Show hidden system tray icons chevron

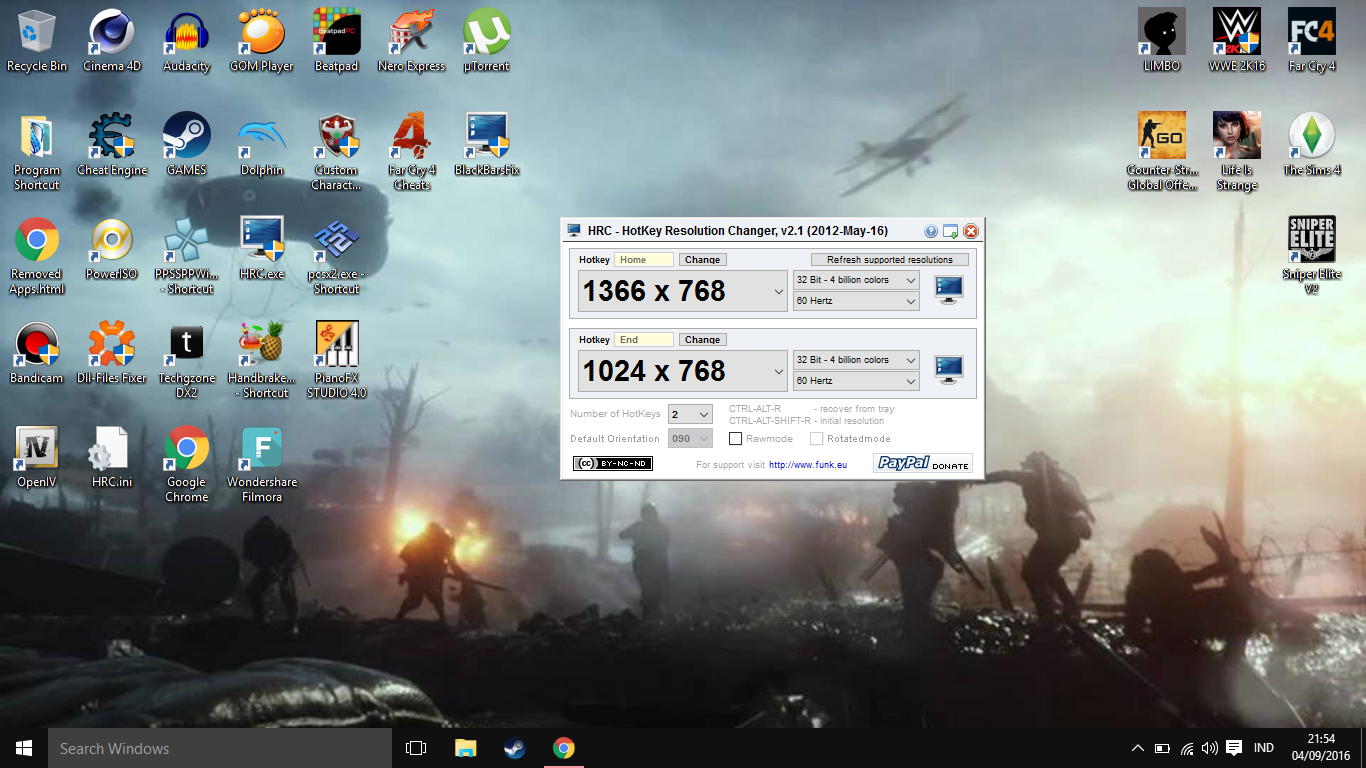tap(1137, 748)
